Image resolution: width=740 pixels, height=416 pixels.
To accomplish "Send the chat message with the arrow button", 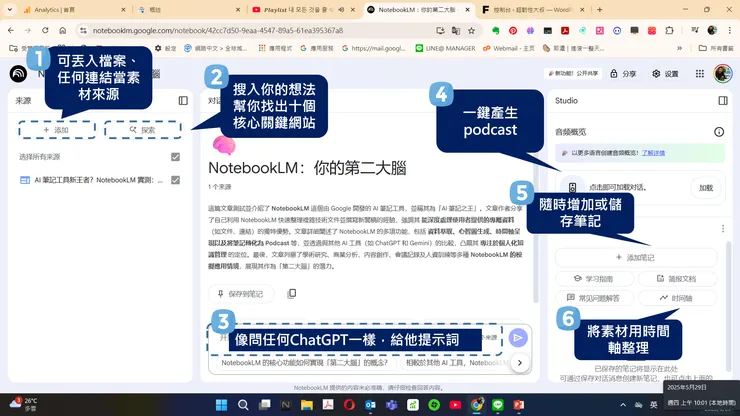I will 518,338.
